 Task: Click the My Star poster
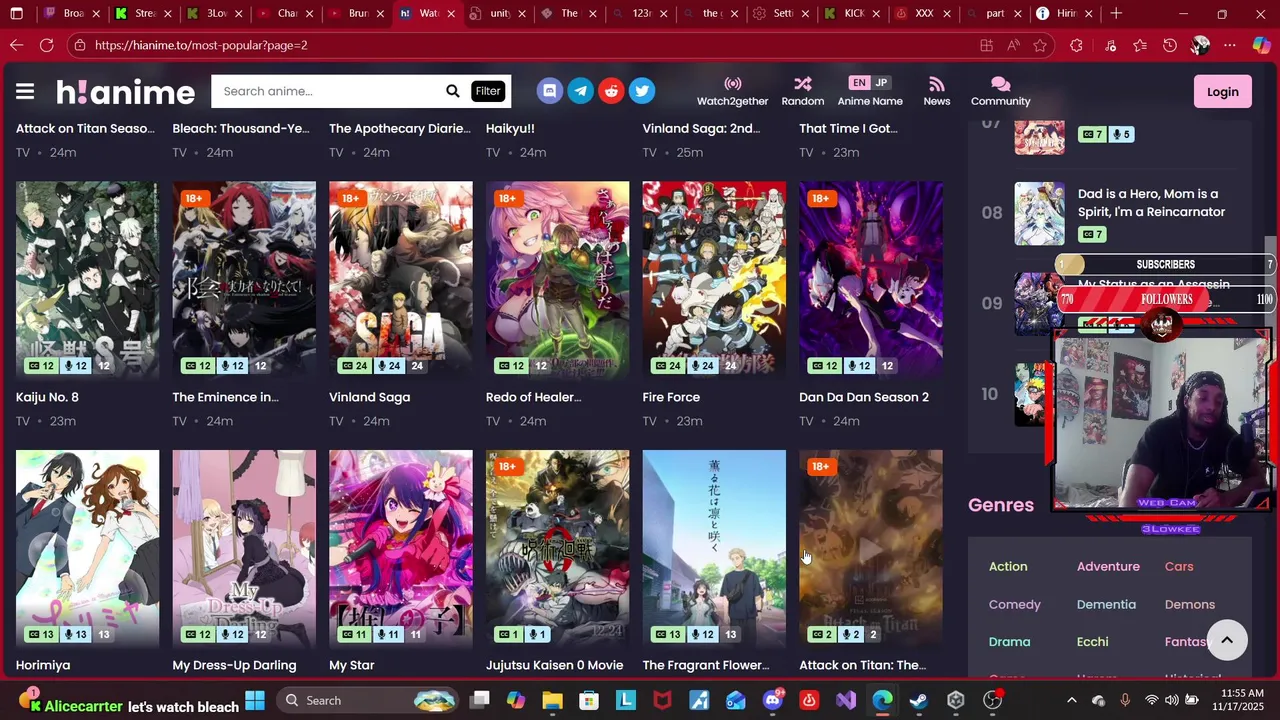[x=400, y=548]
